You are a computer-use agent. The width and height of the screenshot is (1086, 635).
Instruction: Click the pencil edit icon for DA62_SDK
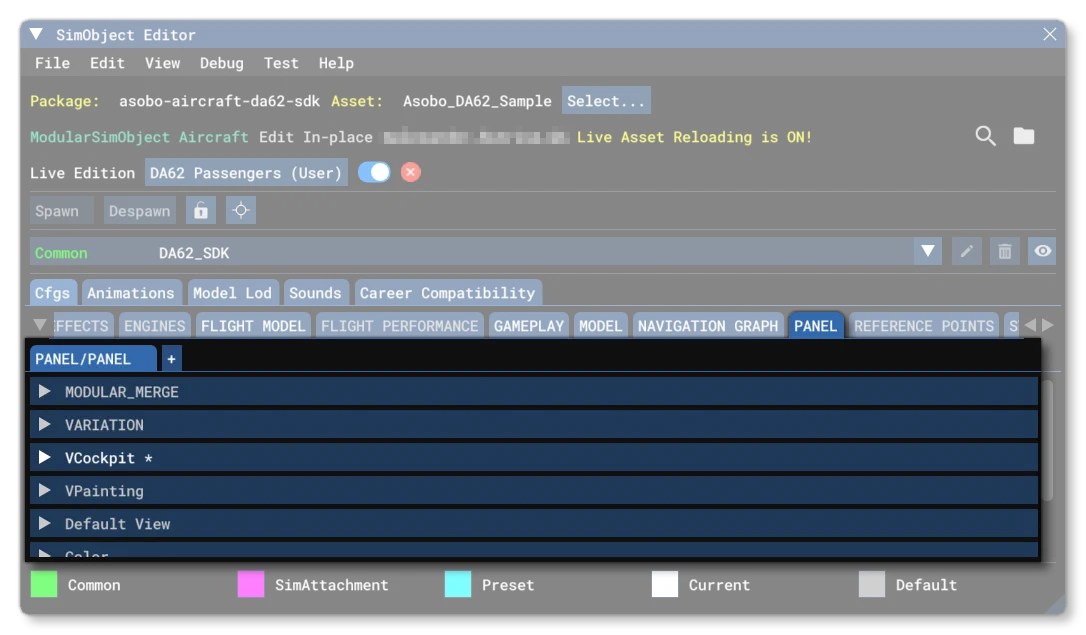pos(966,251)
